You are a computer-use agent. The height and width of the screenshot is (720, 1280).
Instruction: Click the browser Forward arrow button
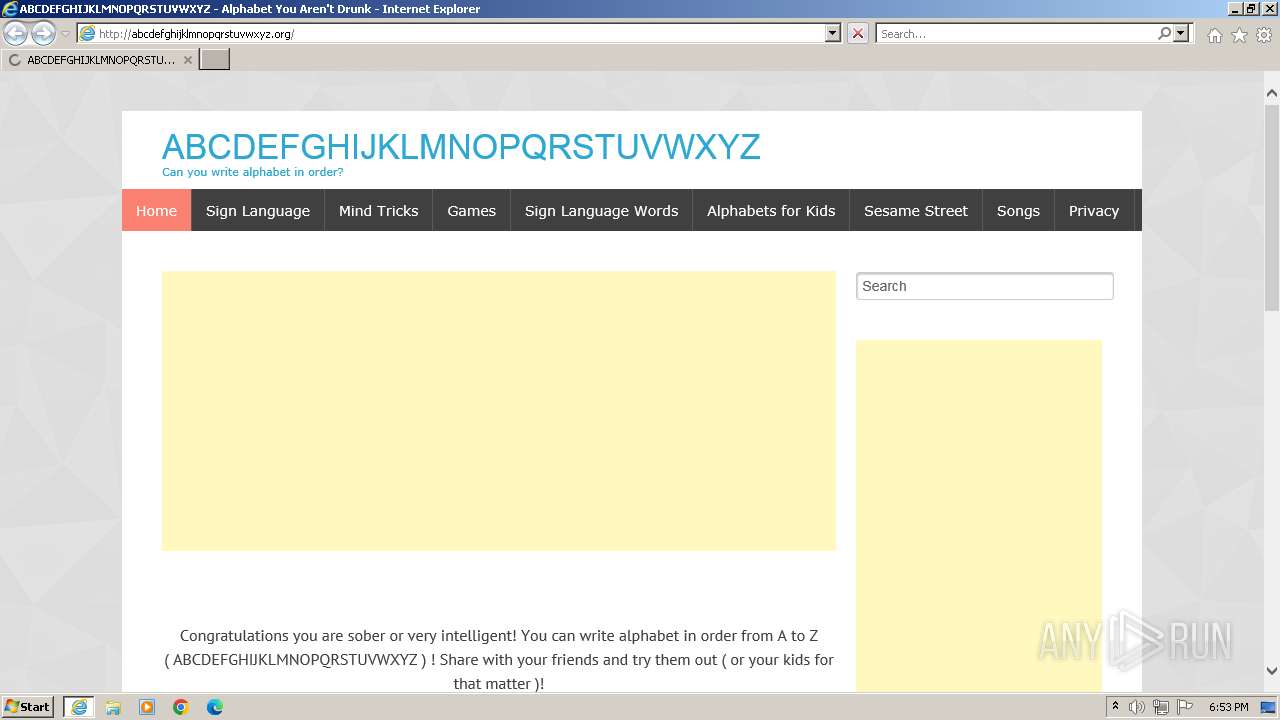tap(43, 33)
